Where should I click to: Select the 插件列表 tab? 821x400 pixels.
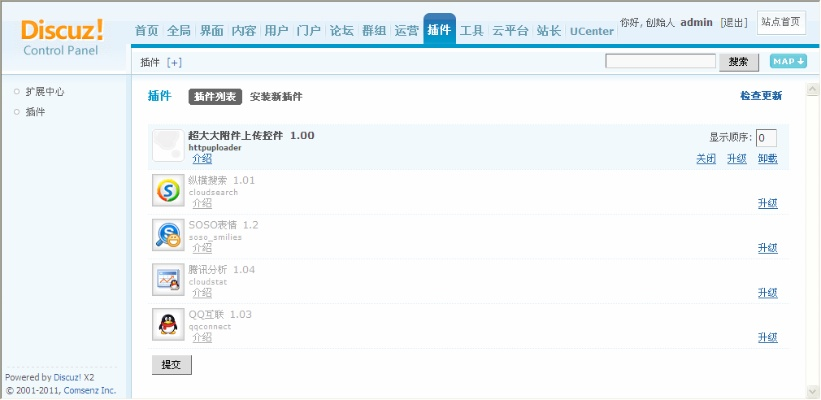point(215,97)
